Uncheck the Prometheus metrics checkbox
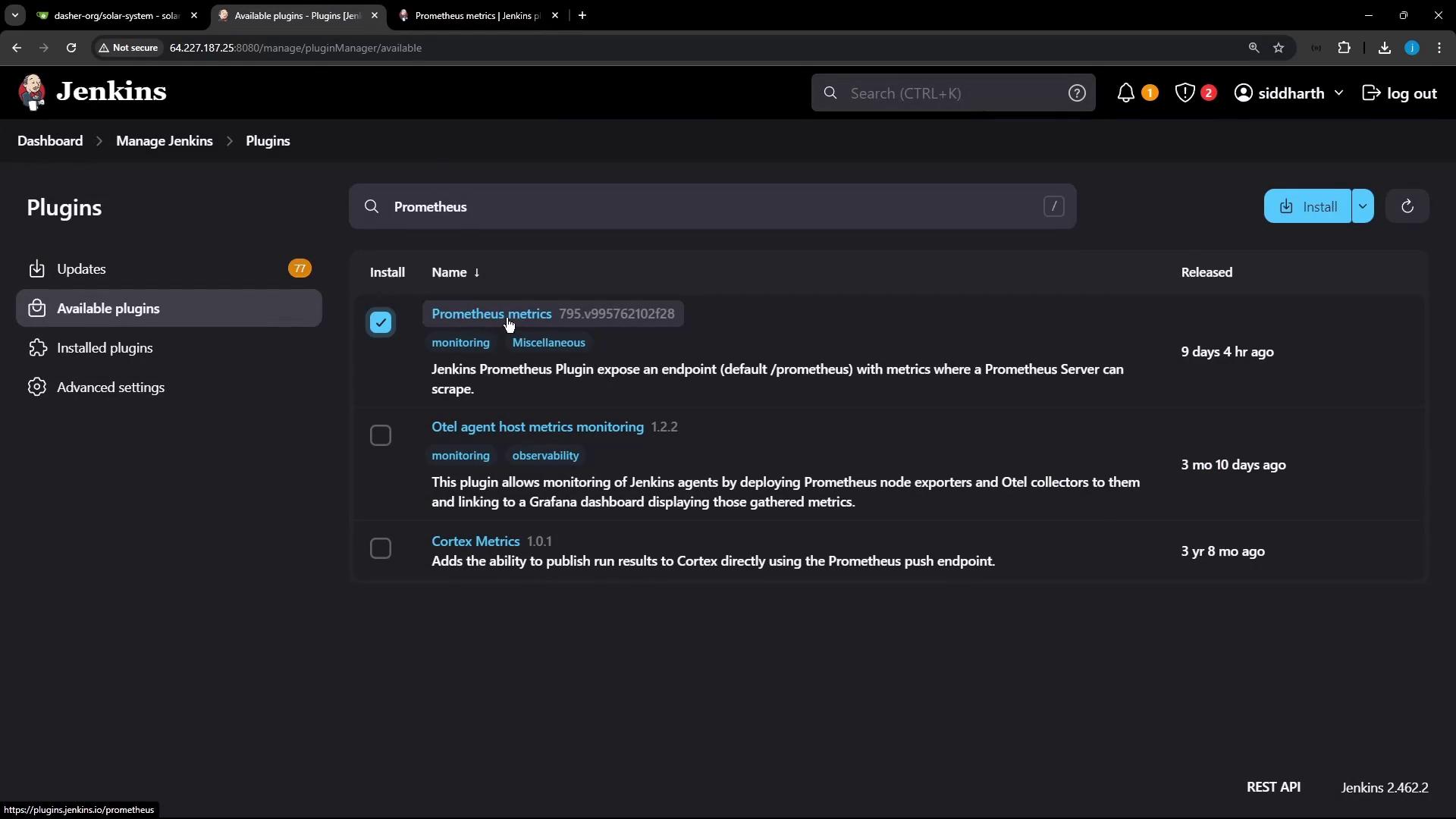This screenshot has width=1456, height=819. pos(381,322)
